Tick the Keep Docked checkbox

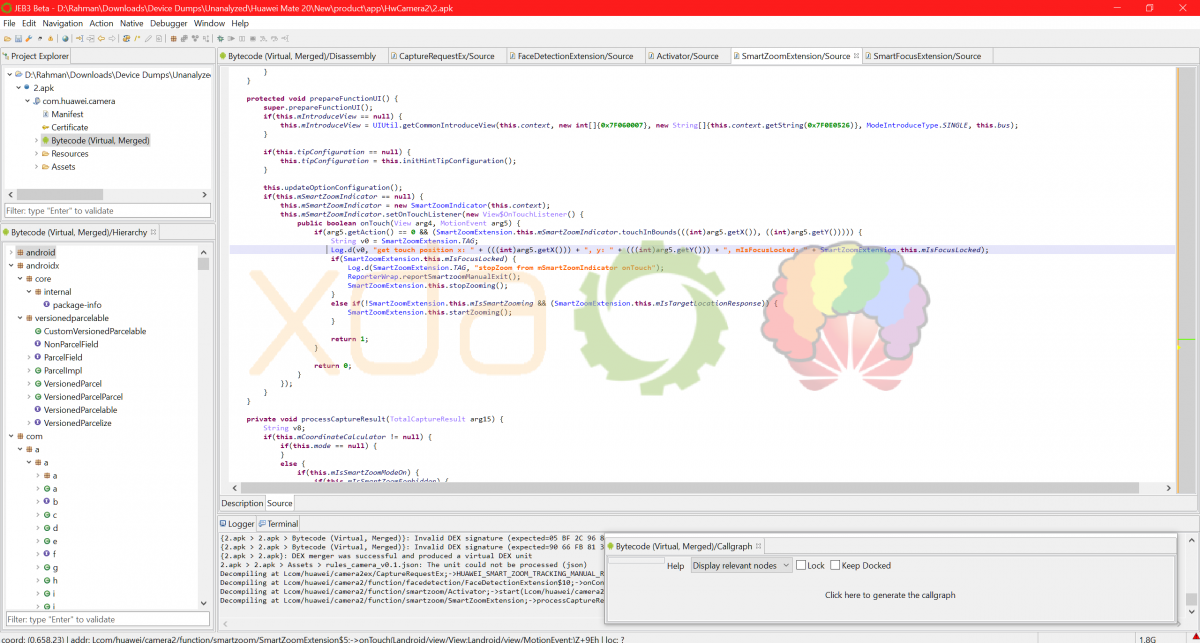point(835,565)
